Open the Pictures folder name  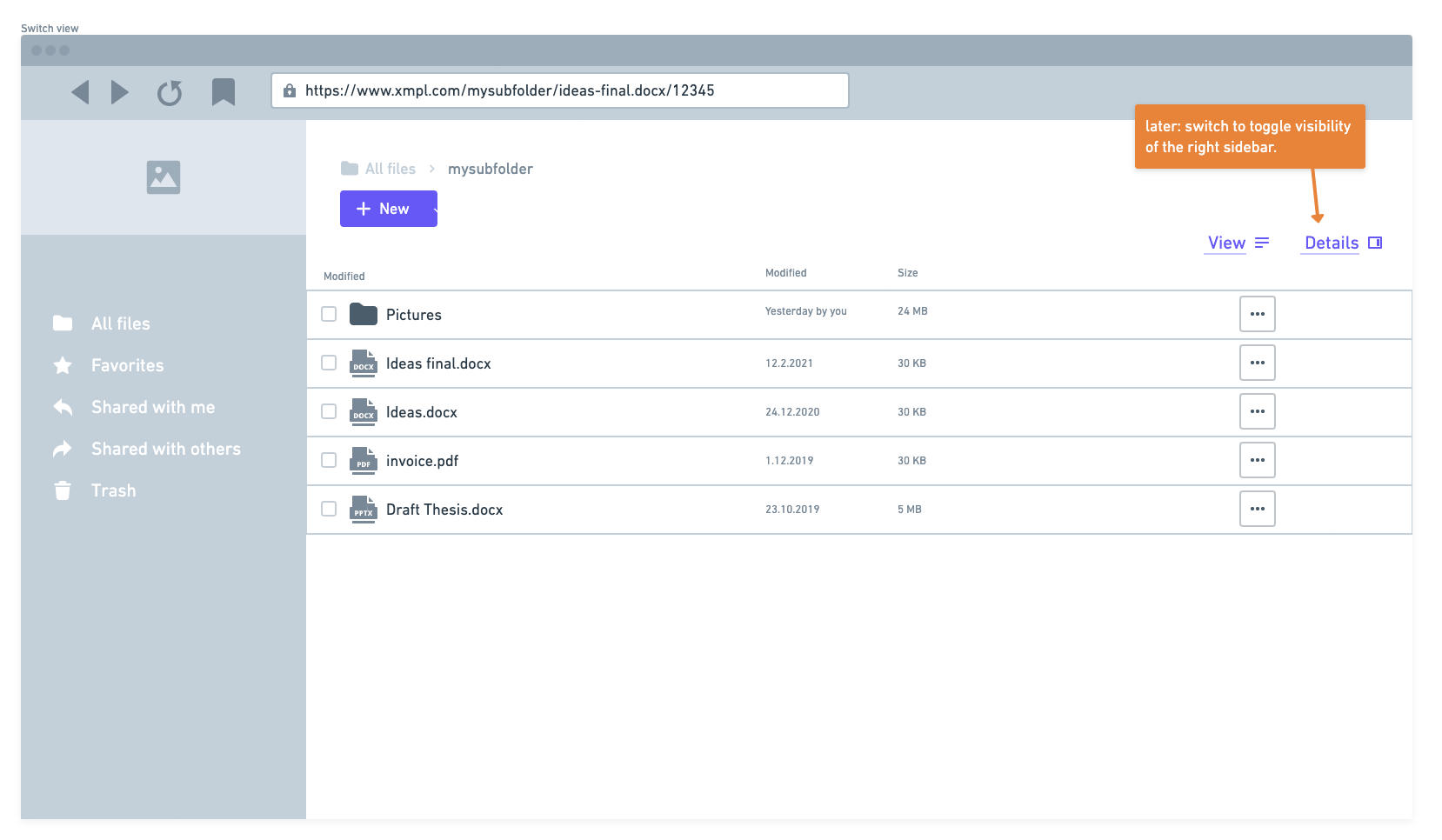coord(414,315)
